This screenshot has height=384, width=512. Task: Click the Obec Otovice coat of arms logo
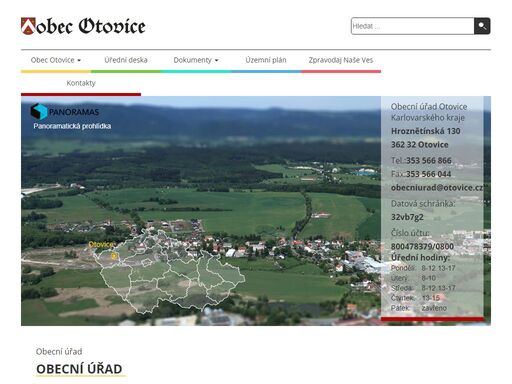pyautogui.click(x=28, y=26)
